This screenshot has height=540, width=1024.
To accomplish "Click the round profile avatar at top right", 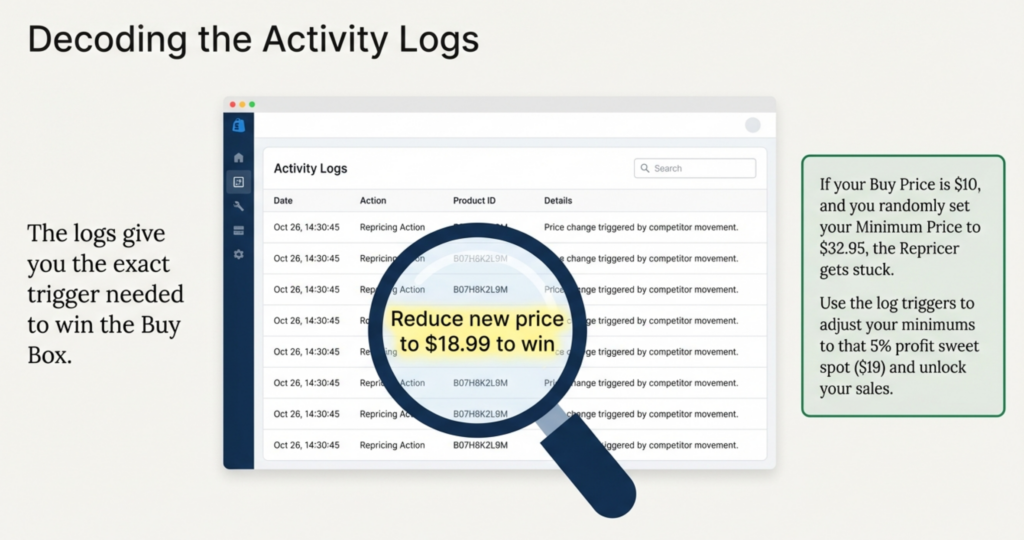I will pos(753,125).
